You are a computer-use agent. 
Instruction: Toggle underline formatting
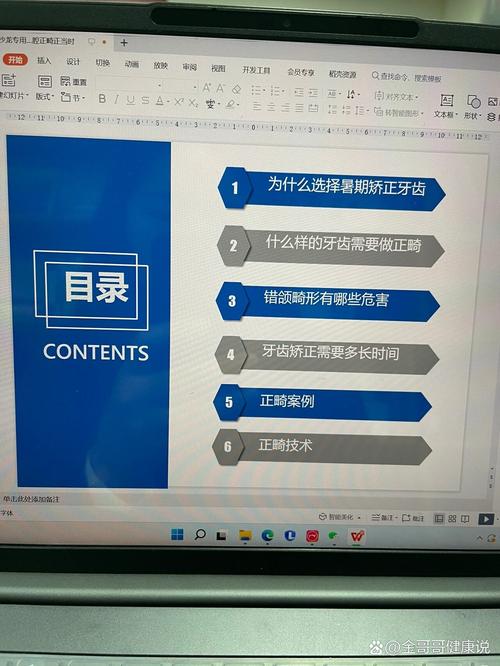tap(130, 100)
